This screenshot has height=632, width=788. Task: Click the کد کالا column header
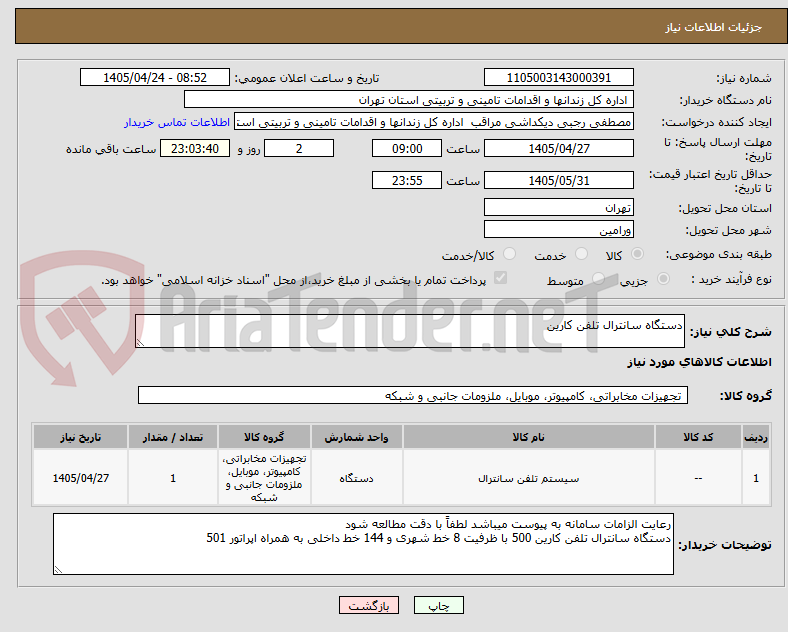pos(698,437)
